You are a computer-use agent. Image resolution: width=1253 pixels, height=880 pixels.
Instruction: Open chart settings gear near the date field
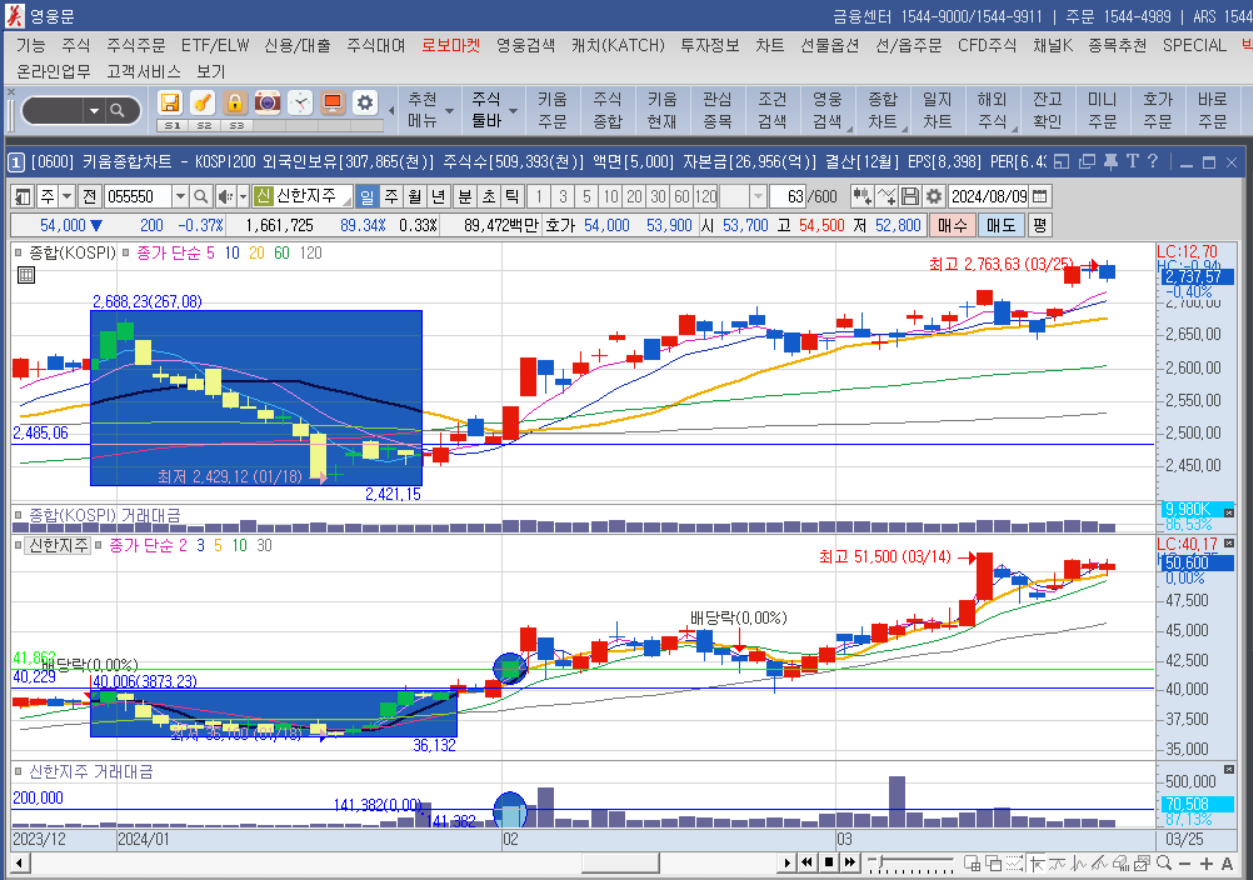(934, 196)
